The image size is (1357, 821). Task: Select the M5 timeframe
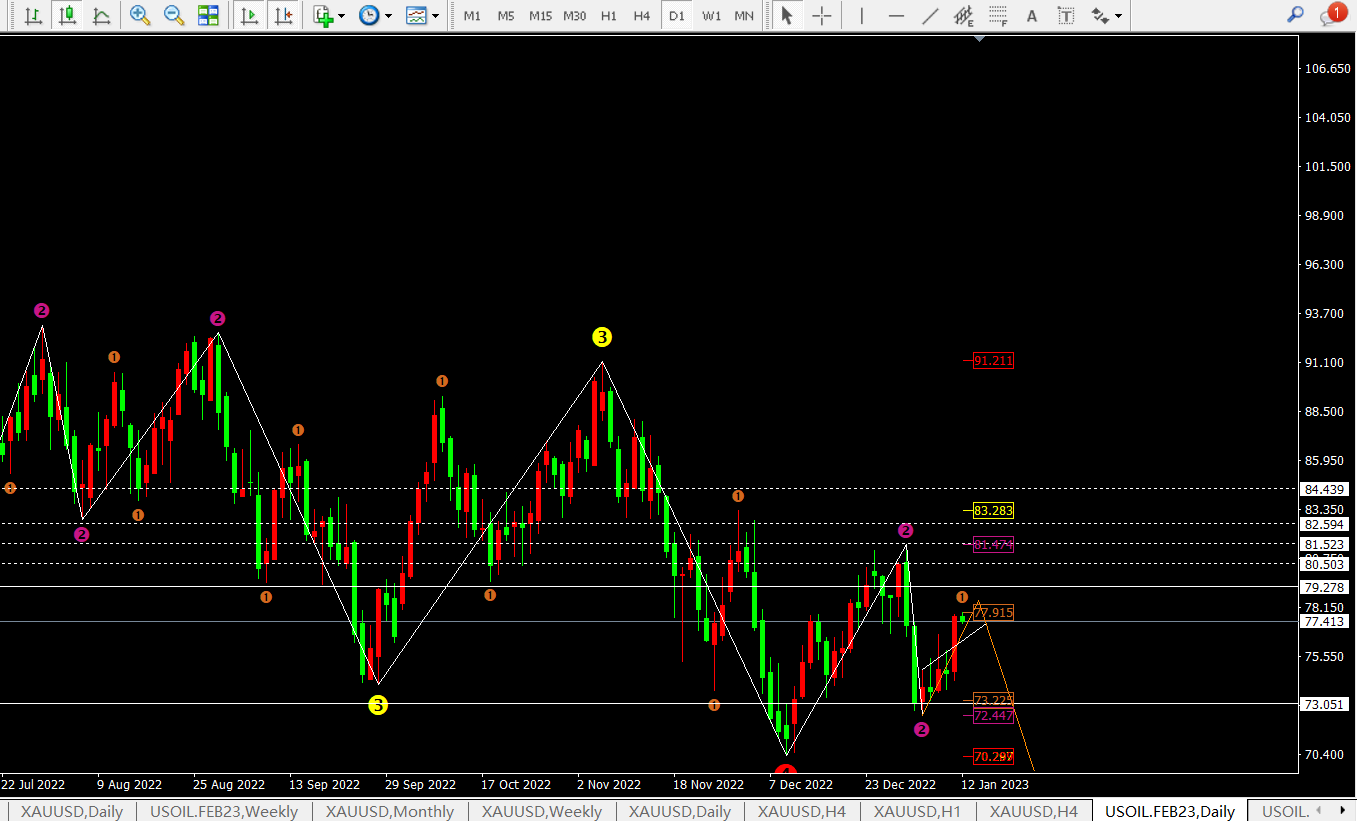coord(506,16)
